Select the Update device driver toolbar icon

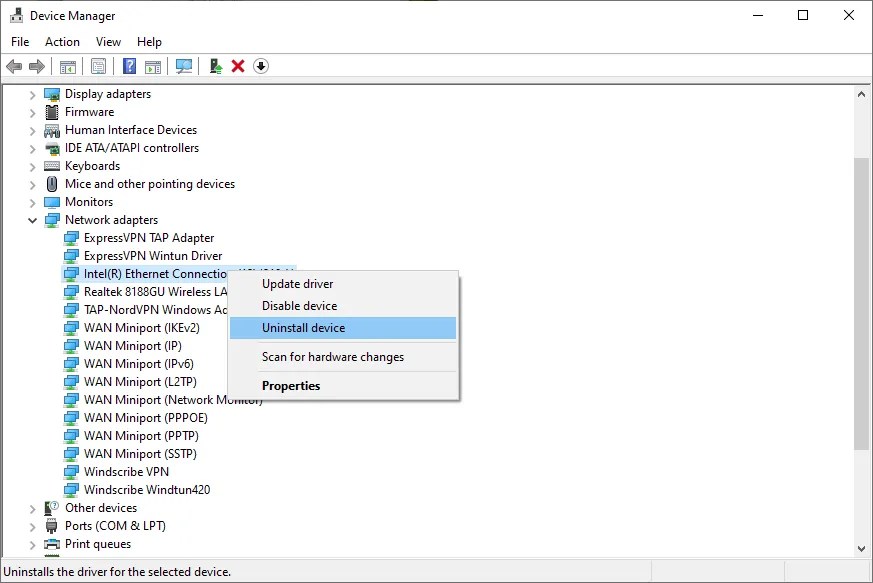[x=214, y=66]
